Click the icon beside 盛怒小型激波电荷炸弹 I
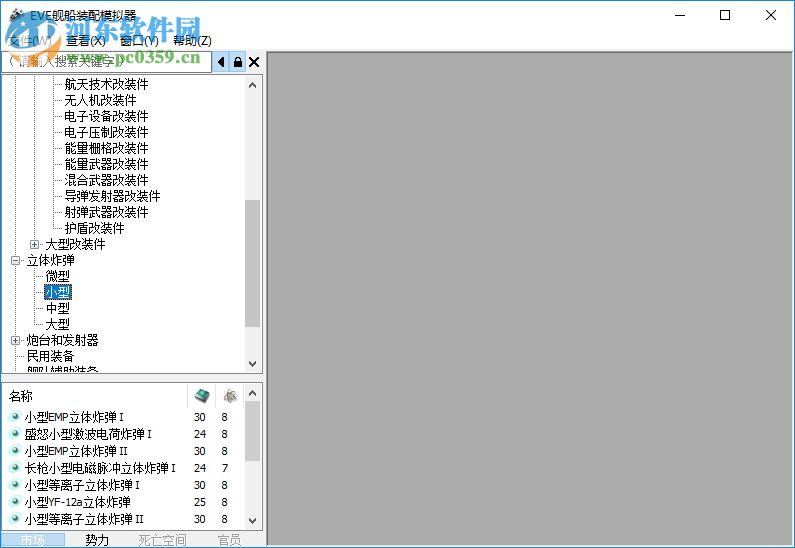This screenshot has height=548, width=795. (x=15, y=434)
